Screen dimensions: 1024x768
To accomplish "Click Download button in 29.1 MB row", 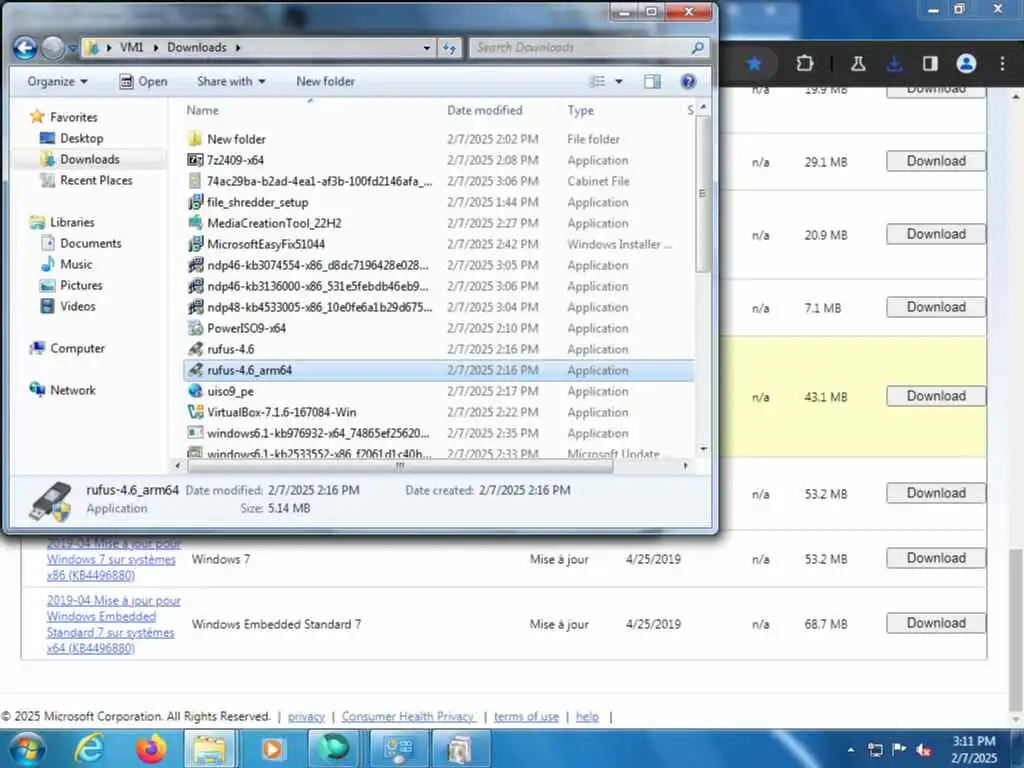I will [935, 161].
